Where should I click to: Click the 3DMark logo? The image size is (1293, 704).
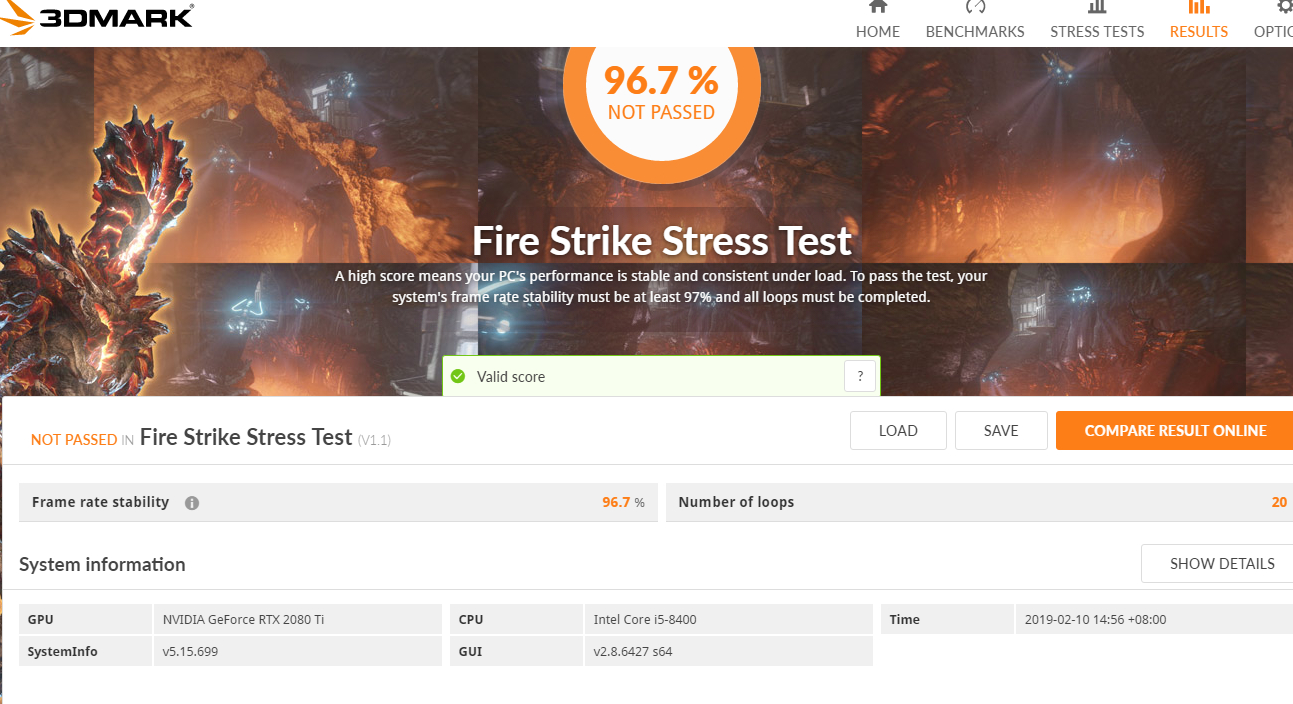click(x=97, y=18)
